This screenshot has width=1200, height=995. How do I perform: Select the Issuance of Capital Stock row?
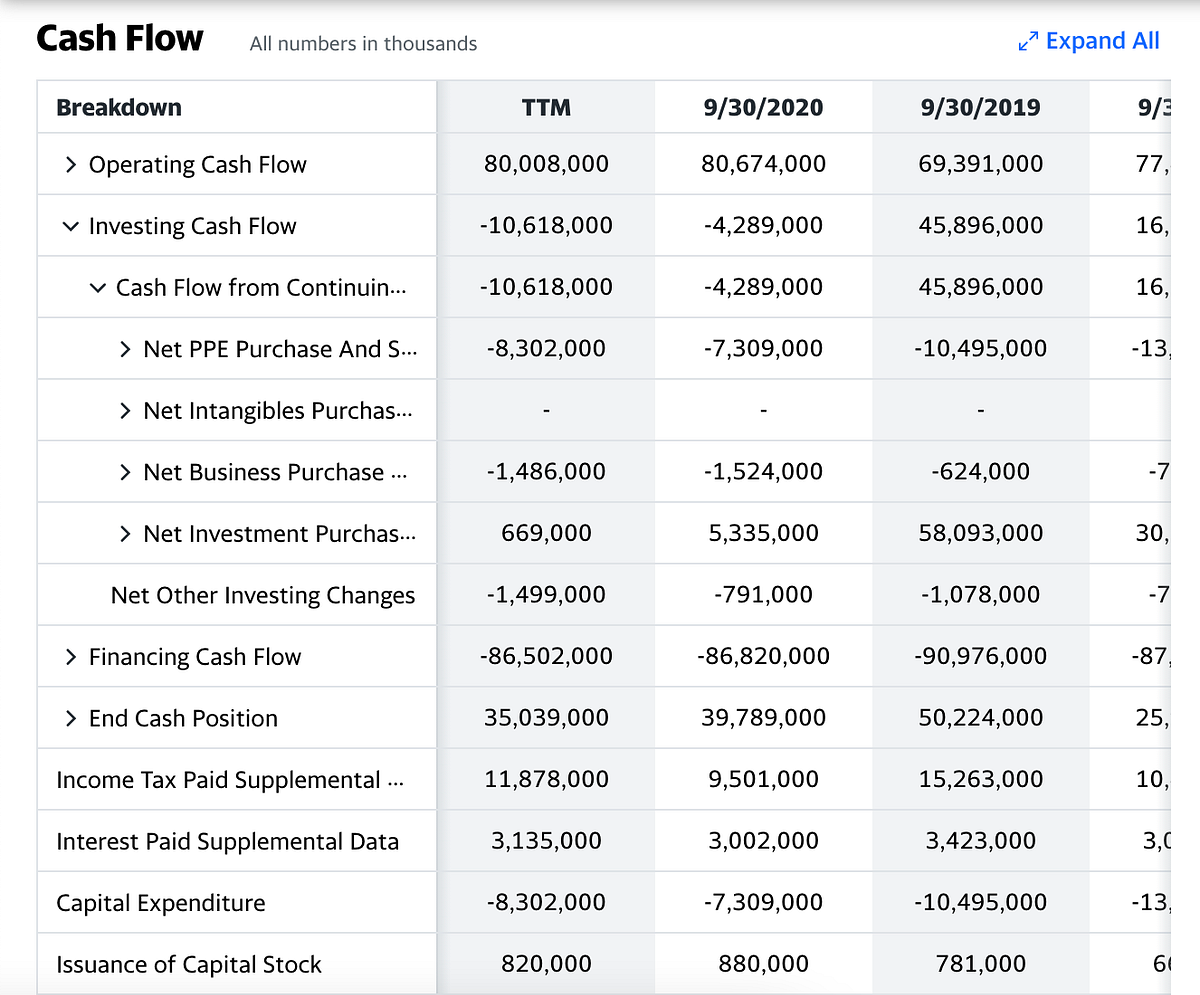point(187,963)
